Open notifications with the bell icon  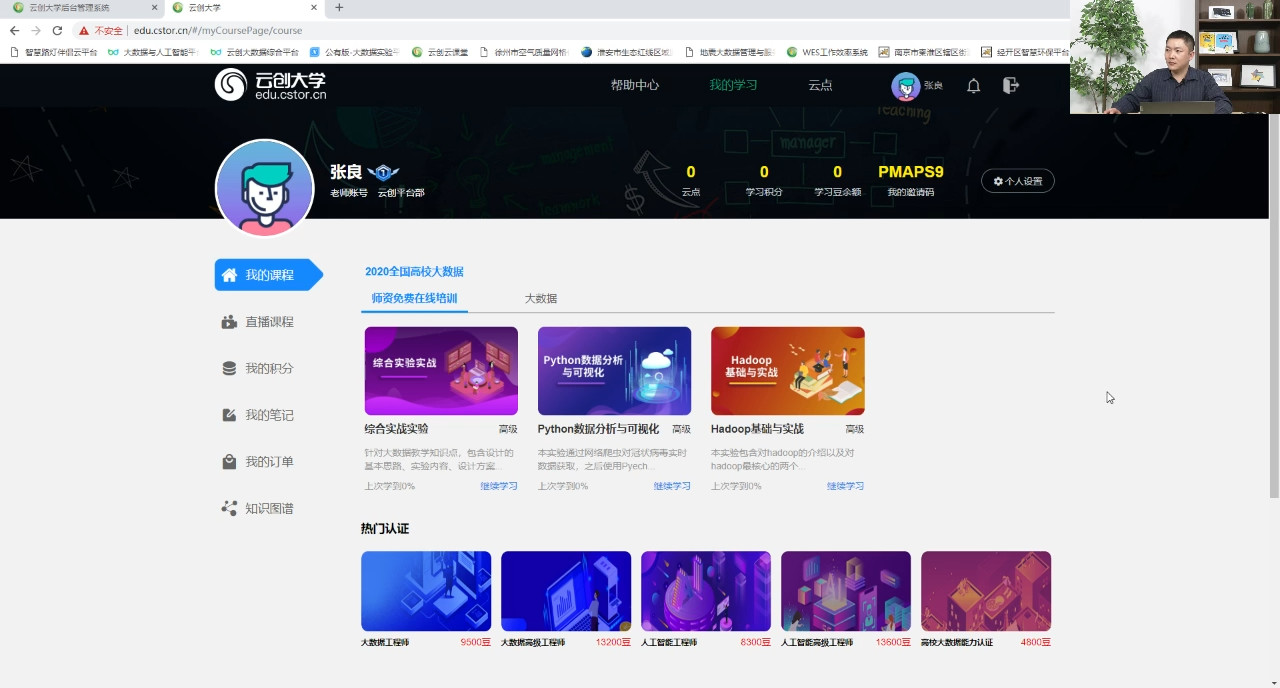pyautogui.click(x=972, y=86)
